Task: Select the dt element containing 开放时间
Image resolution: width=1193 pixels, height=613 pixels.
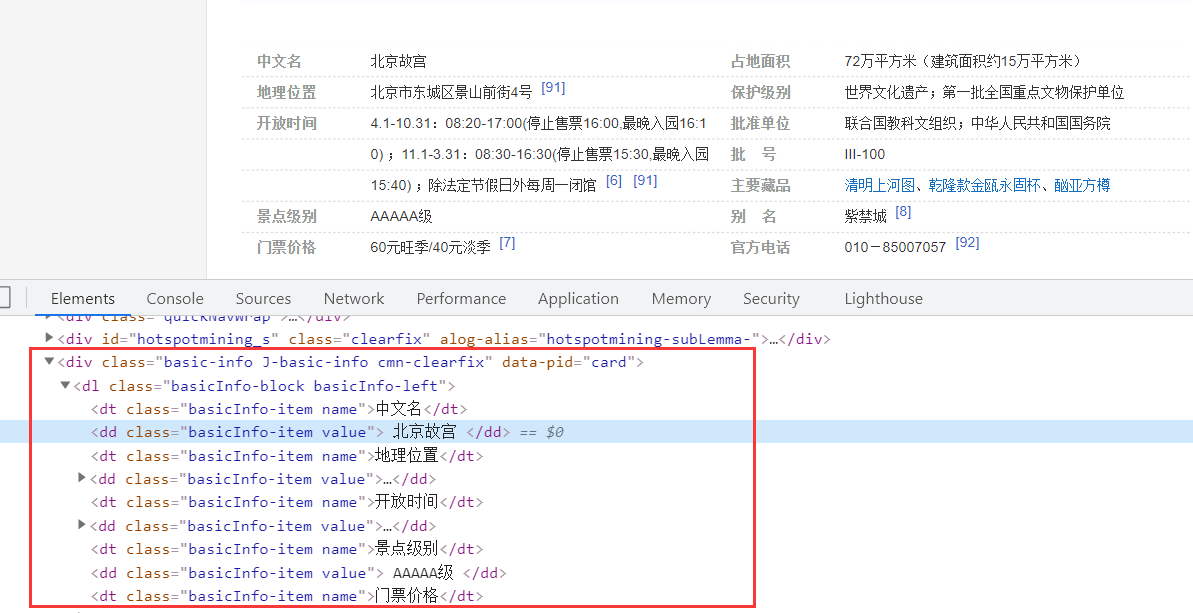Action: (288, 502)
